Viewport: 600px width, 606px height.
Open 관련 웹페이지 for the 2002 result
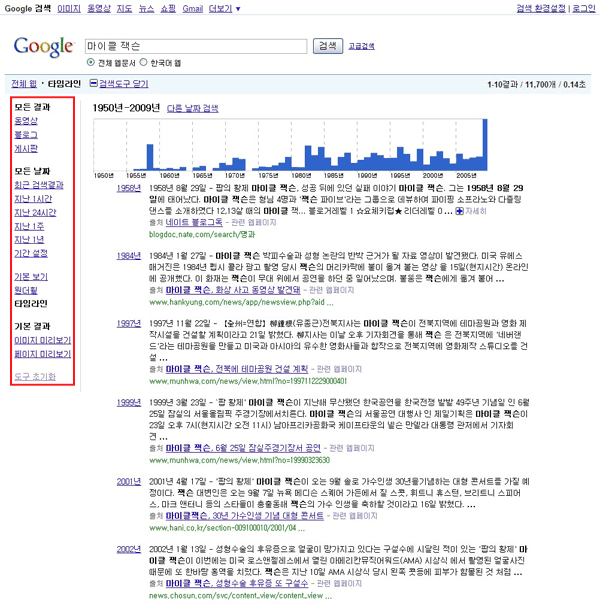click(339, 584)
